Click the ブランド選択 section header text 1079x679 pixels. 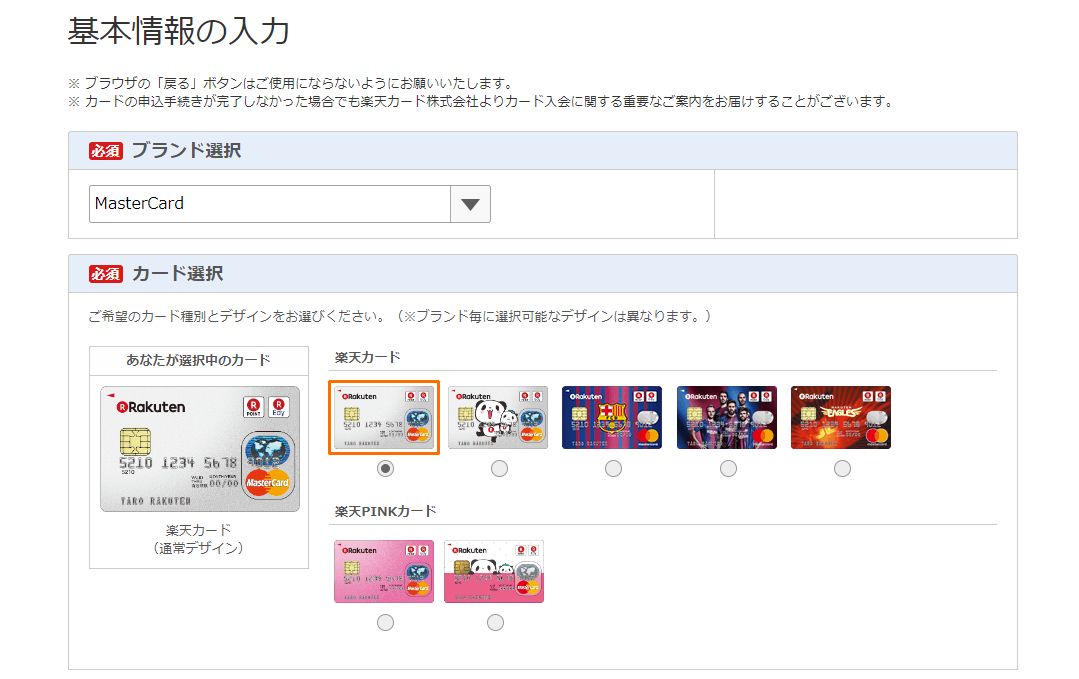186,151
